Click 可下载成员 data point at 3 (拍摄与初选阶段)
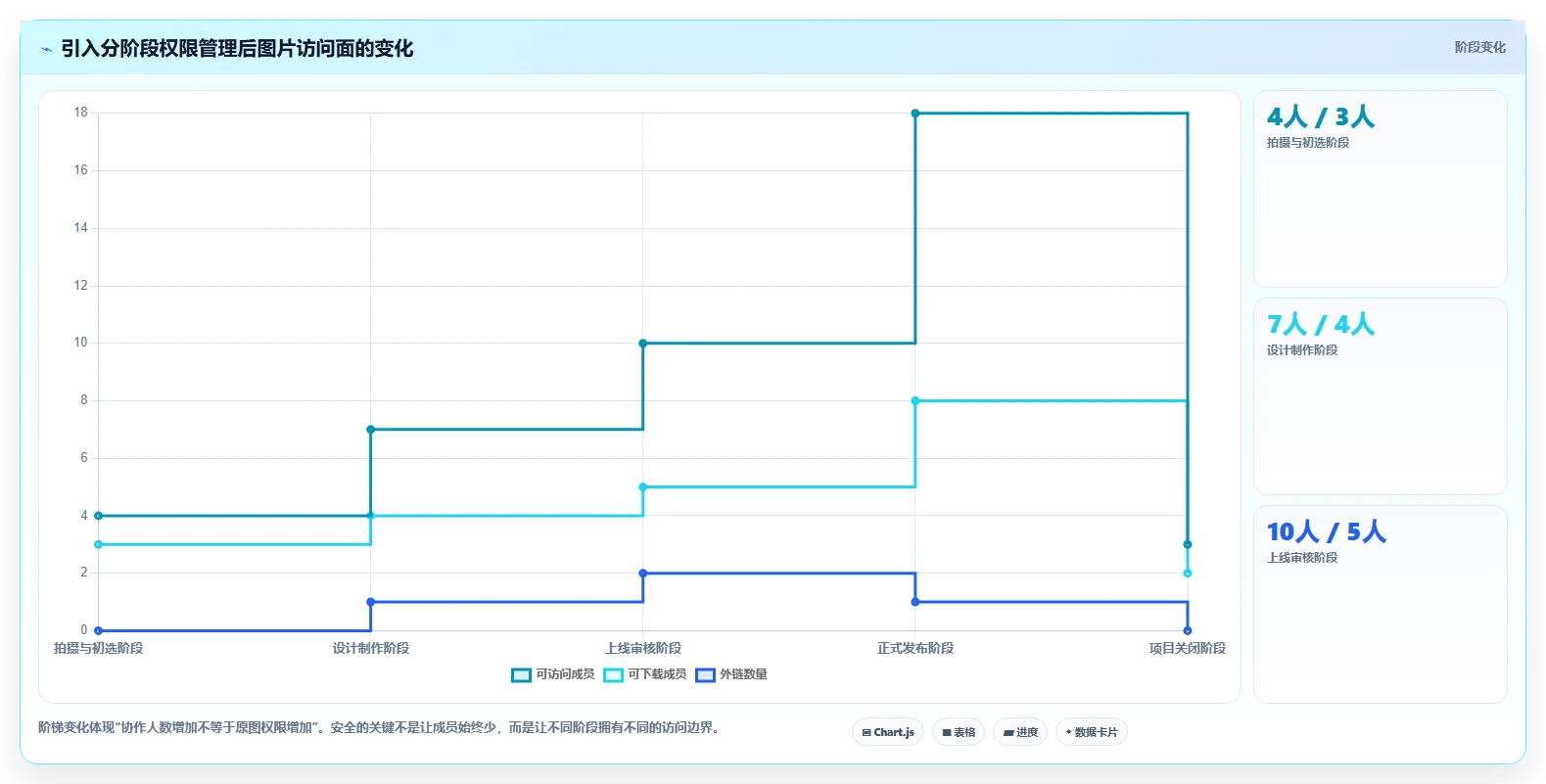 (x=98, y=544)
